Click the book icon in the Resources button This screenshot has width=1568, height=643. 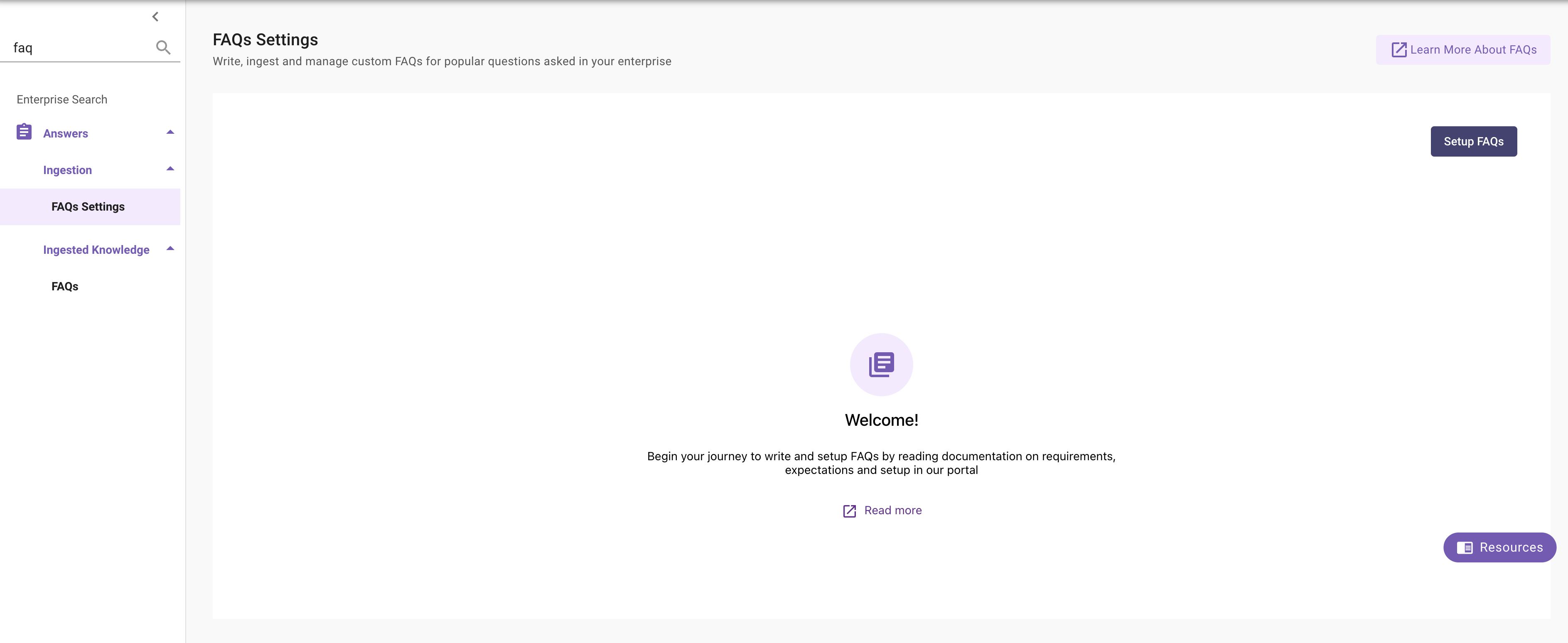(x=1465, y=547)
